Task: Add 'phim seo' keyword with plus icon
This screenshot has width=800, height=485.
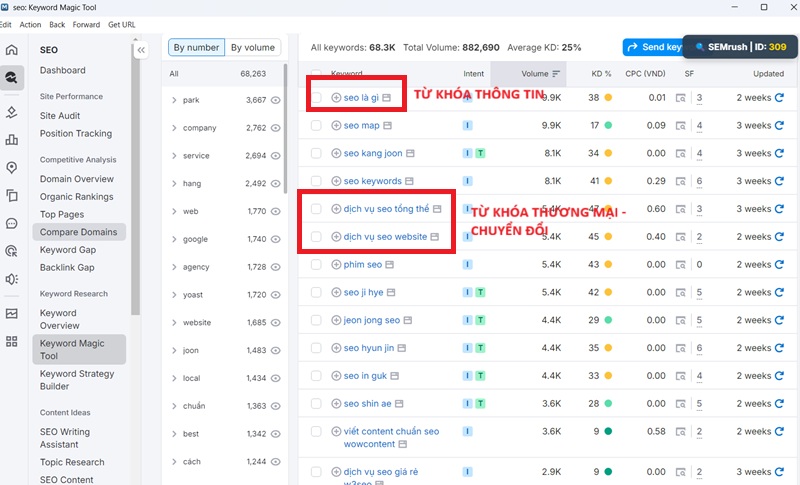Action: (336, 265)
